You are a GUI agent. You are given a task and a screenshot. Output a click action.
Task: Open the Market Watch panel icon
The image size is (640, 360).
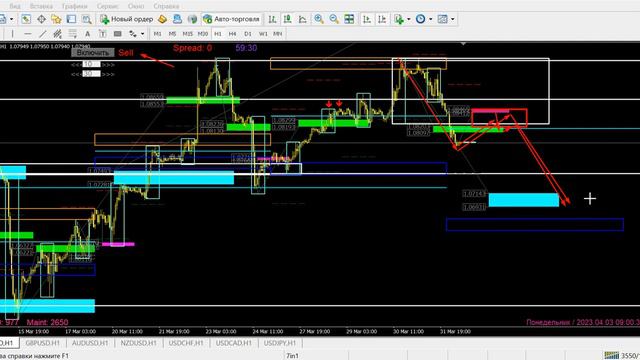(26, 19)
